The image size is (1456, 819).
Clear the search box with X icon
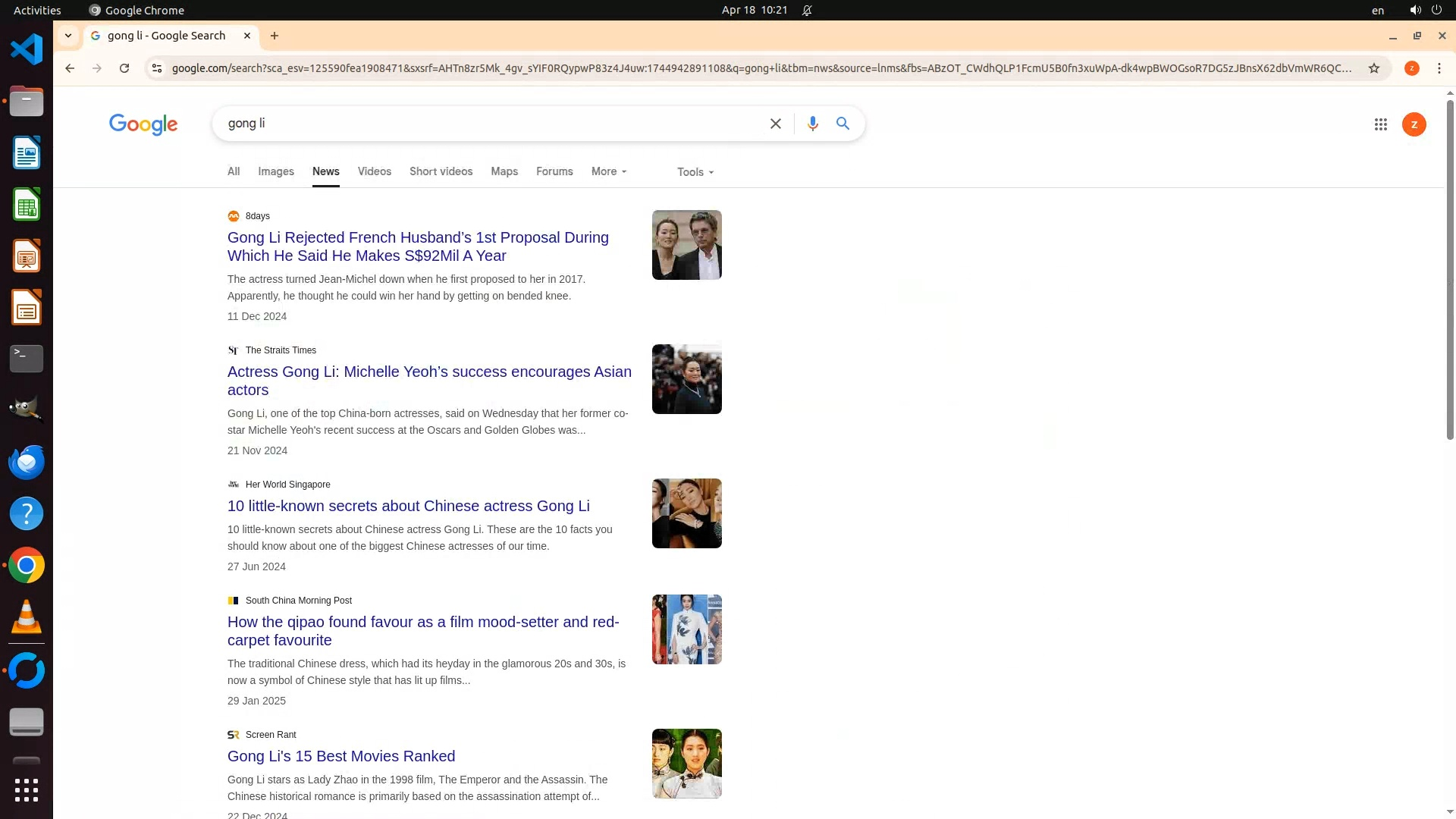[775, 124]
